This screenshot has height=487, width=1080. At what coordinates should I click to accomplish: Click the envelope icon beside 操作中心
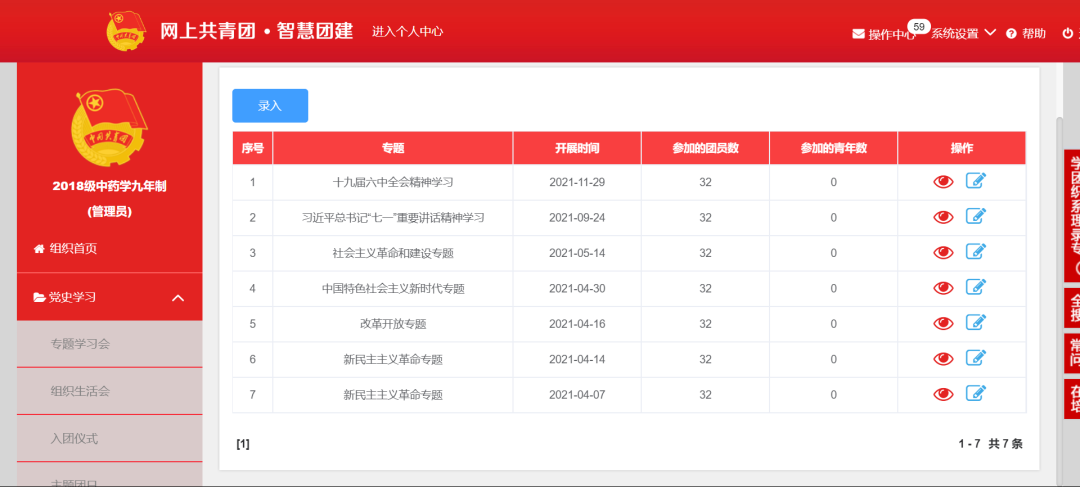click(858, 34)
